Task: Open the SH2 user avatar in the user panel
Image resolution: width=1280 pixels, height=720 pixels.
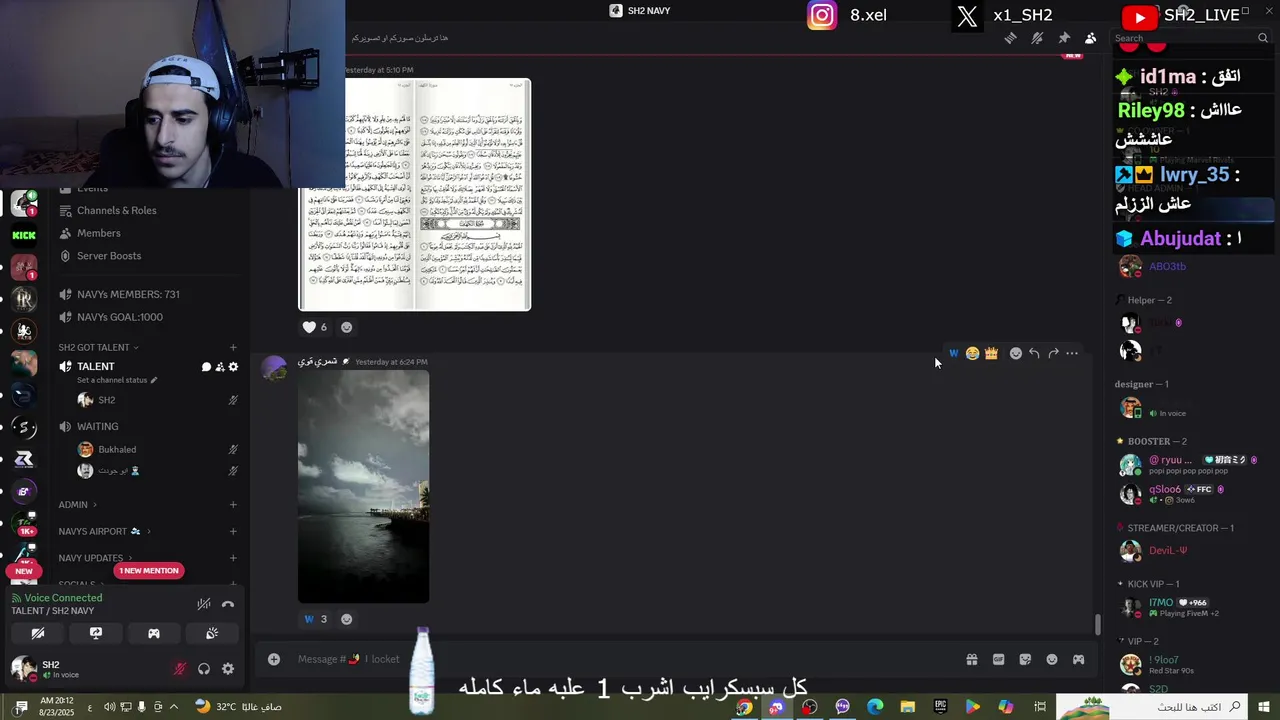Action: tap(22, 668)
